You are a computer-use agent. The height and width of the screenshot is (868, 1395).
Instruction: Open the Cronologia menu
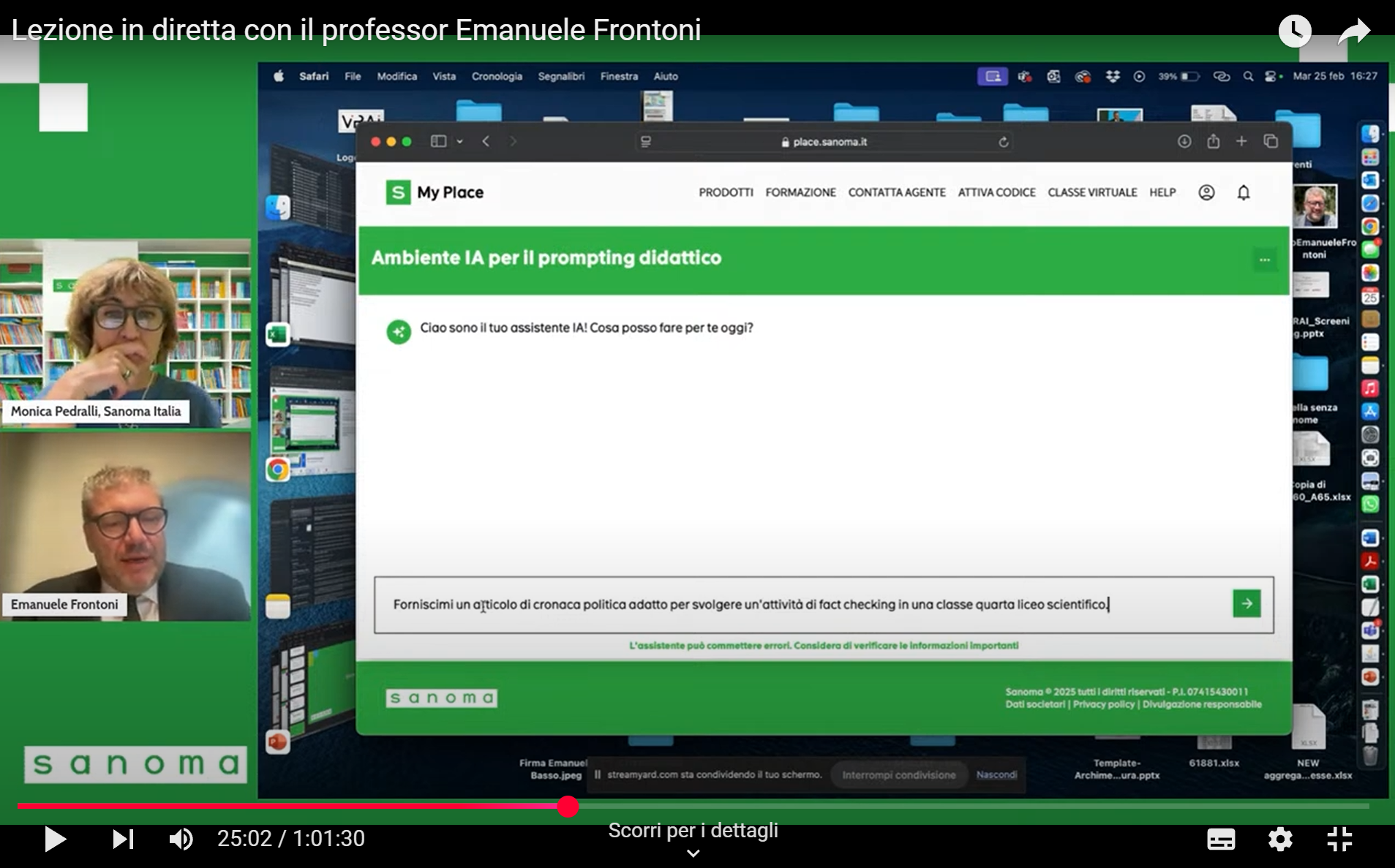point(497,76)
